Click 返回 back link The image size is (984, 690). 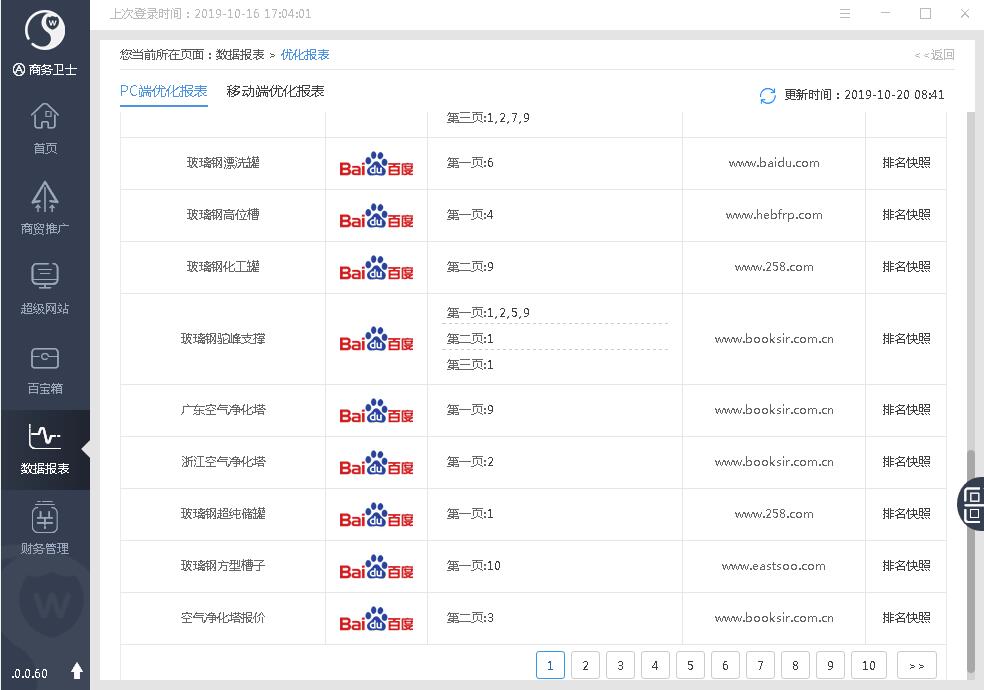pyautogui.click(x=935, y=55)
